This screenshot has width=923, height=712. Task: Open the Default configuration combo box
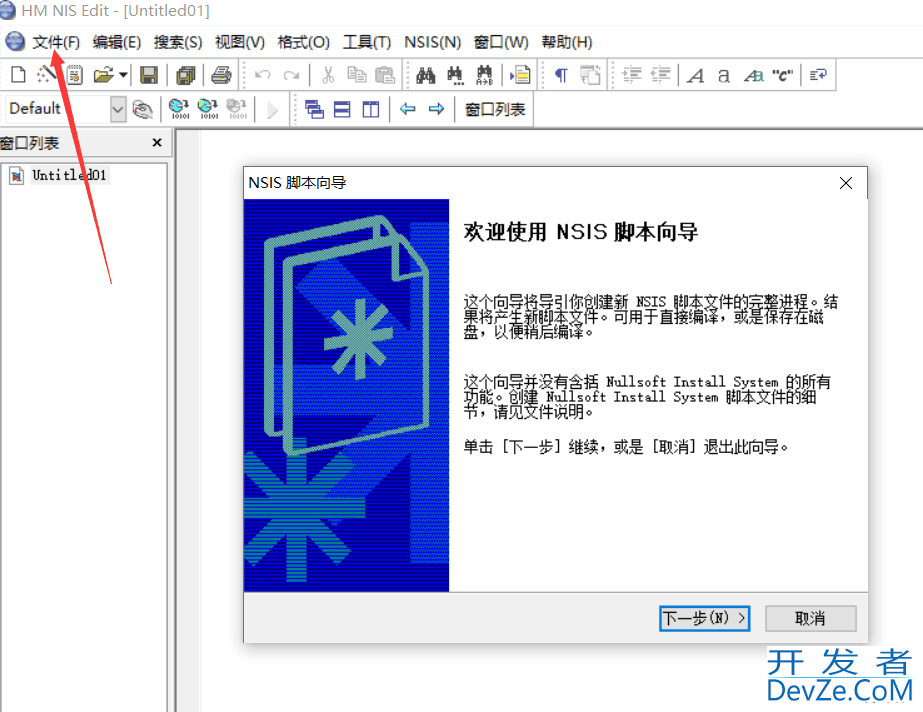pyautogui.click(x=67, y=109)
